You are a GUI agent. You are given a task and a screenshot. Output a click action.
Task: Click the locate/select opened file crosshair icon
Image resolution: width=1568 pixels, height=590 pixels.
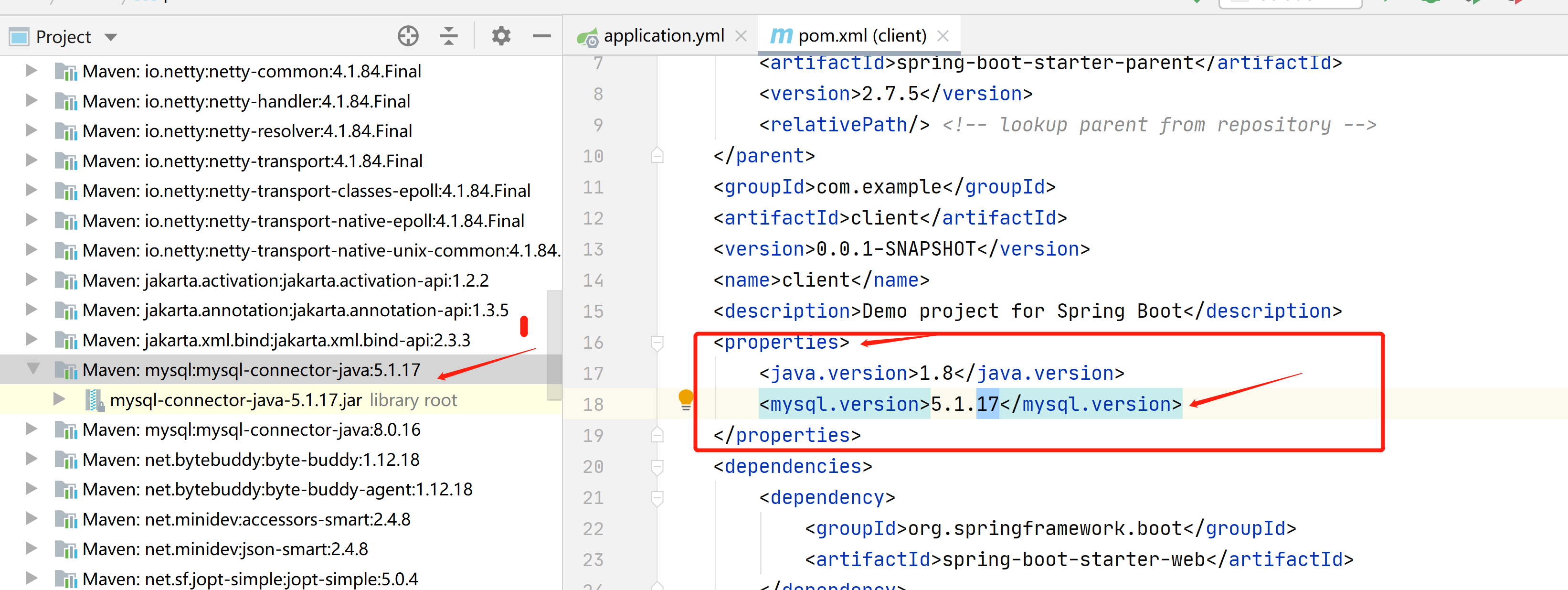point(408,36)
